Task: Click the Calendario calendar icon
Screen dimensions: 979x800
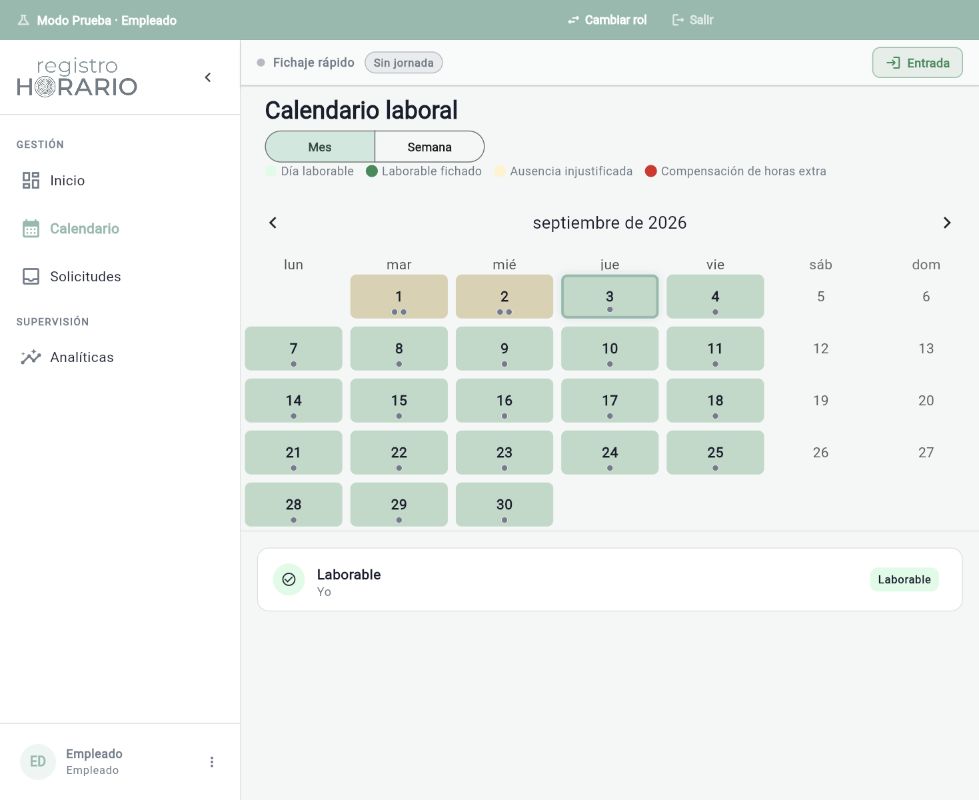Action: pos(31,229)
